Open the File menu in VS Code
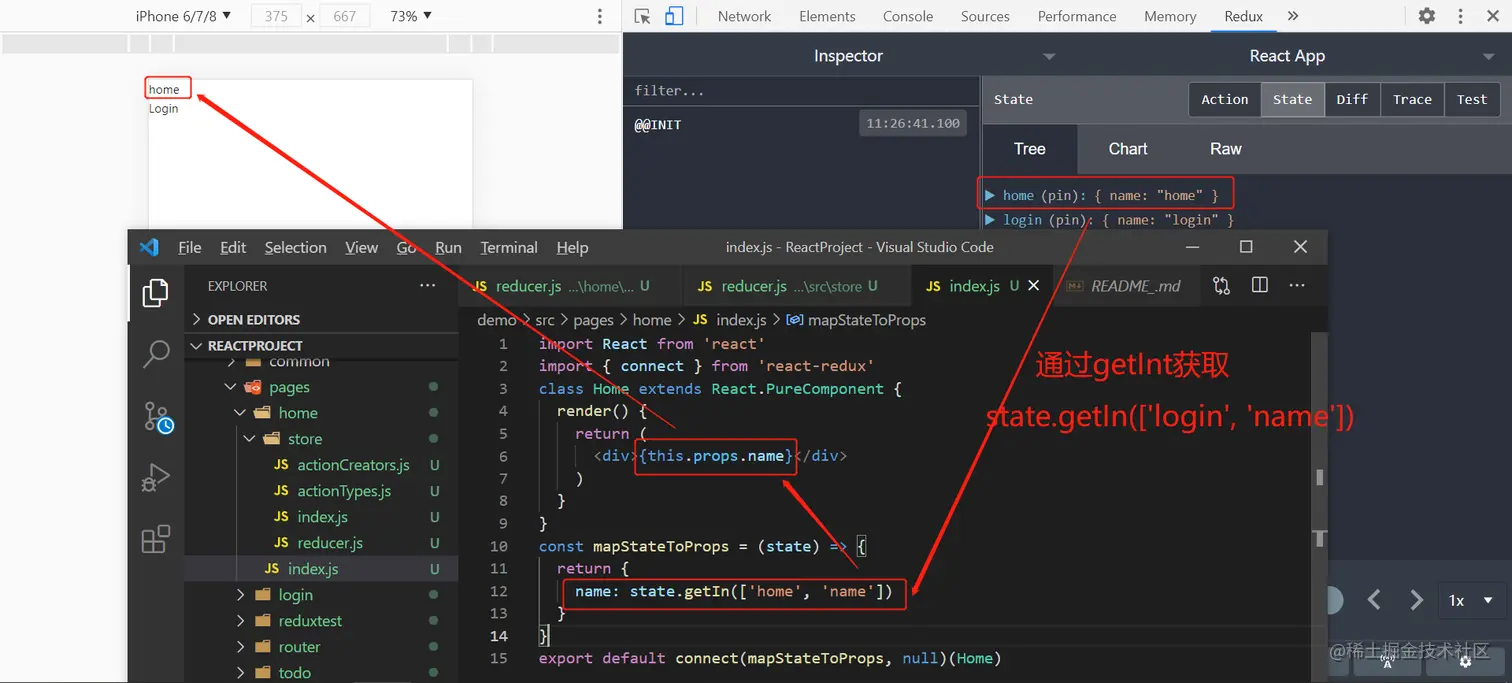 (x=190, y=247)
